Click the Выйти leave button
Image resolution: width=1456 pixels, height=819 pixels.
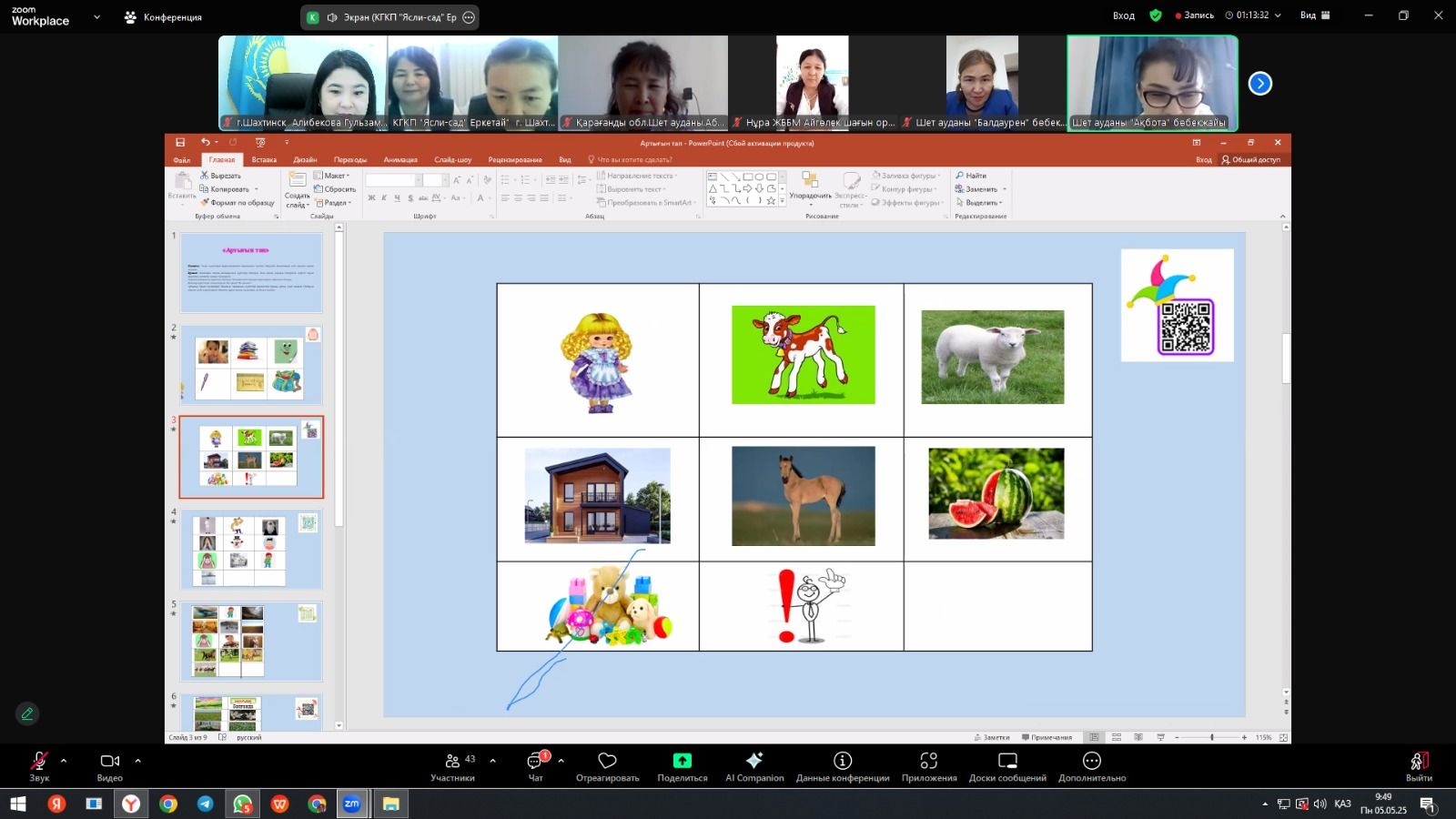click(1419, 765)
